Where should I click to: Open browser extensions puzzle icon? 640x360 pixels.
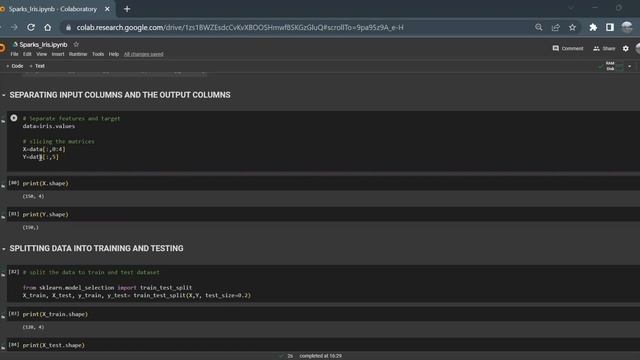pyautogui.click(x=593, y=27)
